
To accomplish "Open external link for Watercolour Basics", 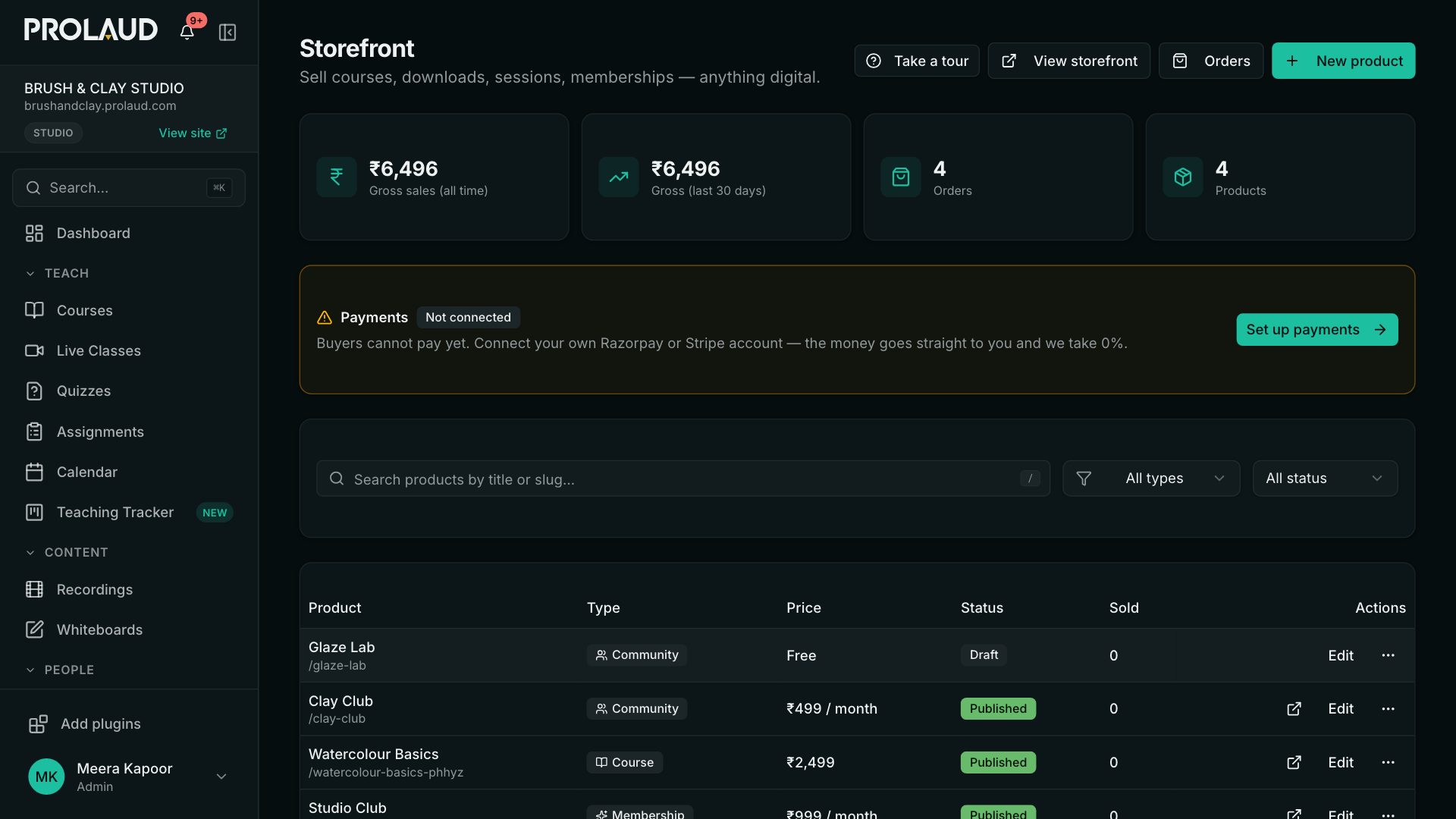I will (x=1294, y=762).
